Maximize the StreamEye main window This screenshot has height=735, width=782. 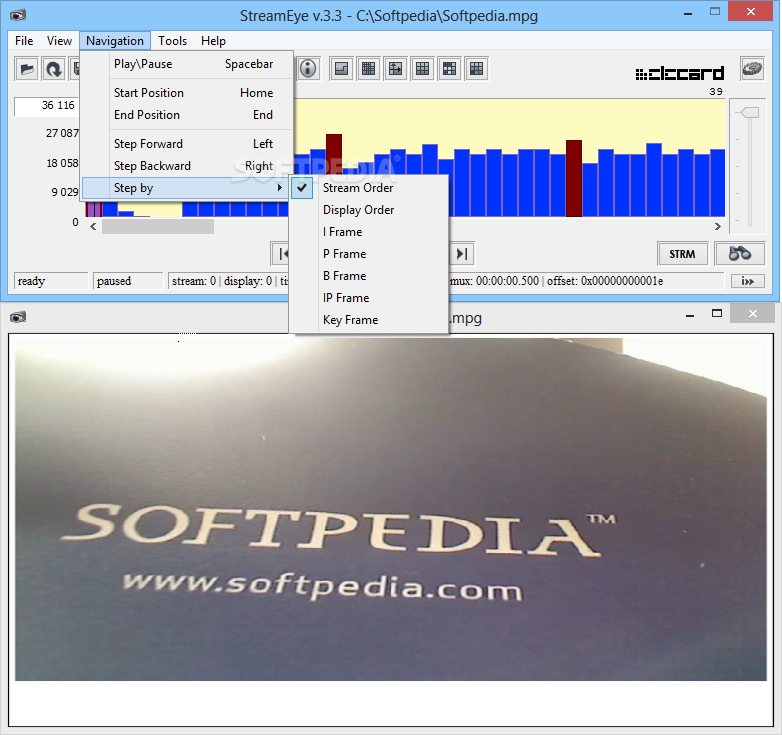(x=715, y=12)
